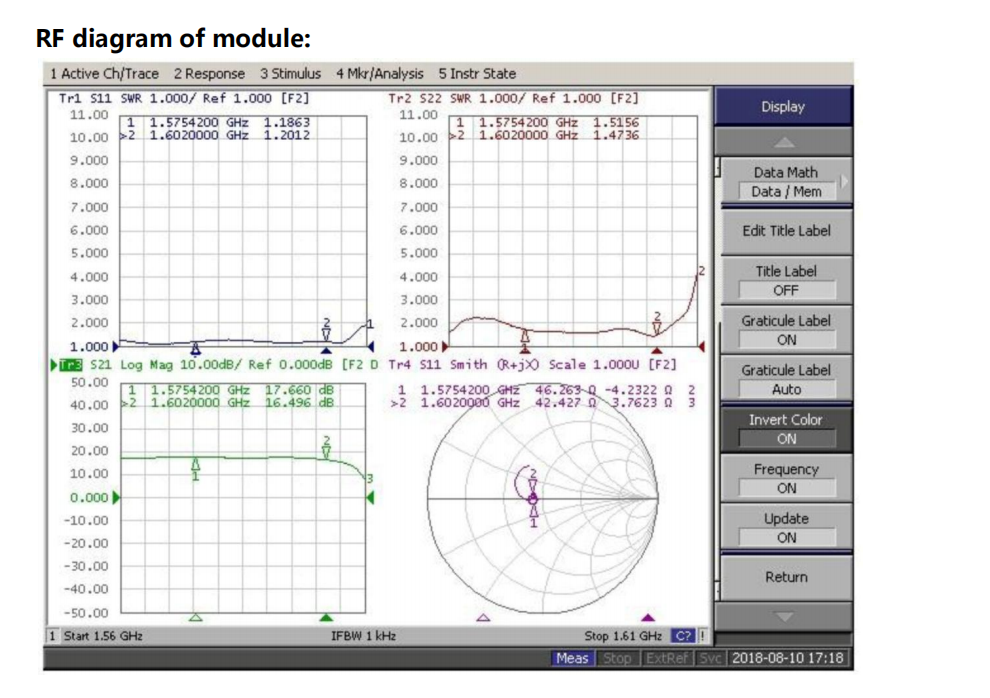Click the Tr4 S11 Smith trace title
The image size is (990, 698).
coord(532,365)
